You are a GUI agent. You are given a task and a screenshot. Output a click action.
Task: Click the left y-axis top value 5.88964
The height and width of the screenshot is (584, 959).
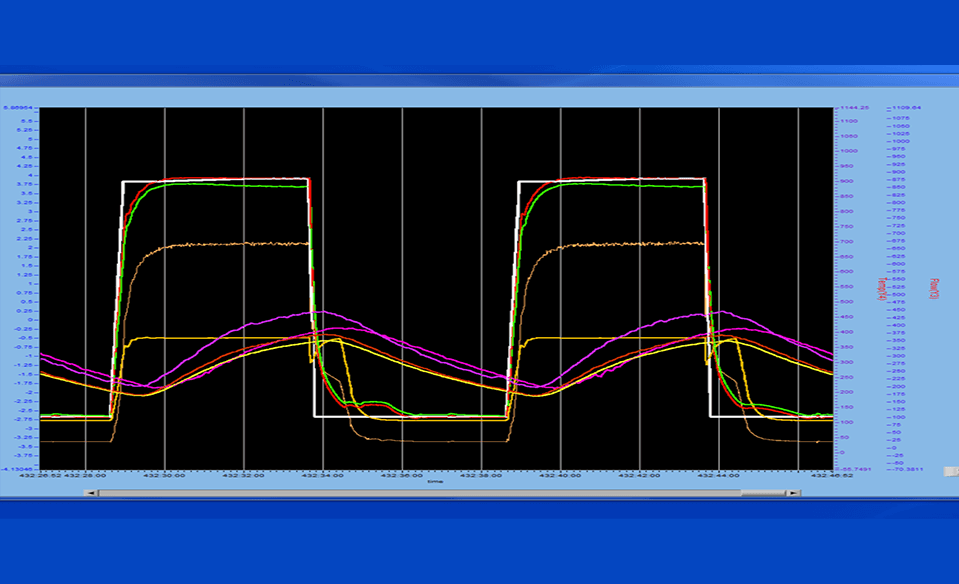tap(19, 108)
